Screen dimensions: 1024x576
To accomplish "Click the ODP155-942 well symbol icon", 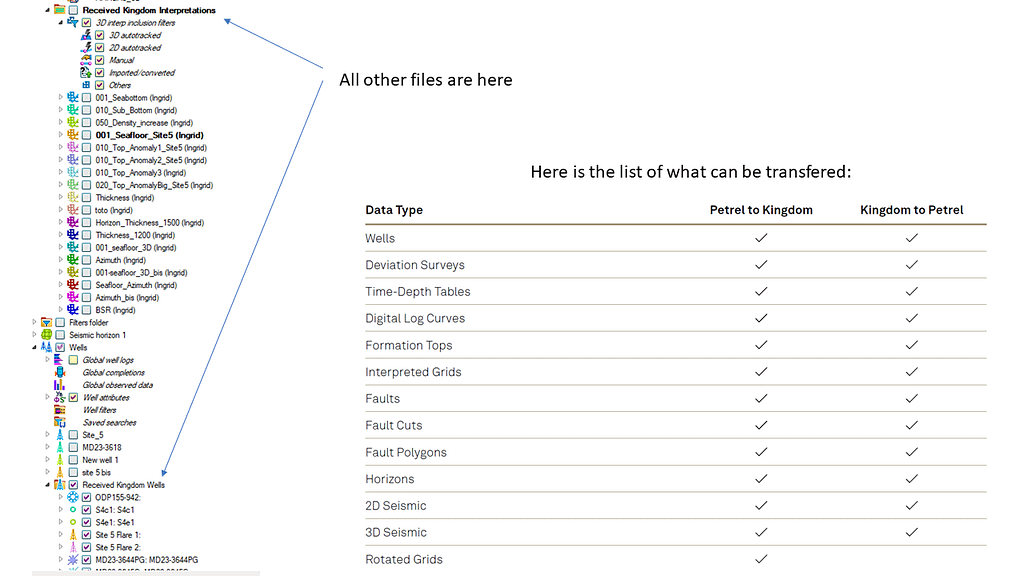I will 72,497.
